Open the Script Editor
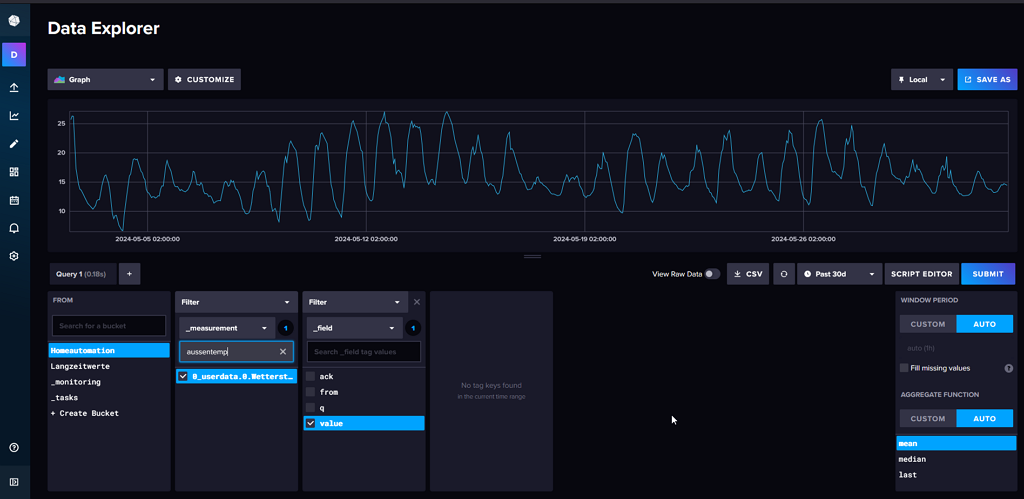Viewport: 1024px width, 499px height. (x=921, y=274)
